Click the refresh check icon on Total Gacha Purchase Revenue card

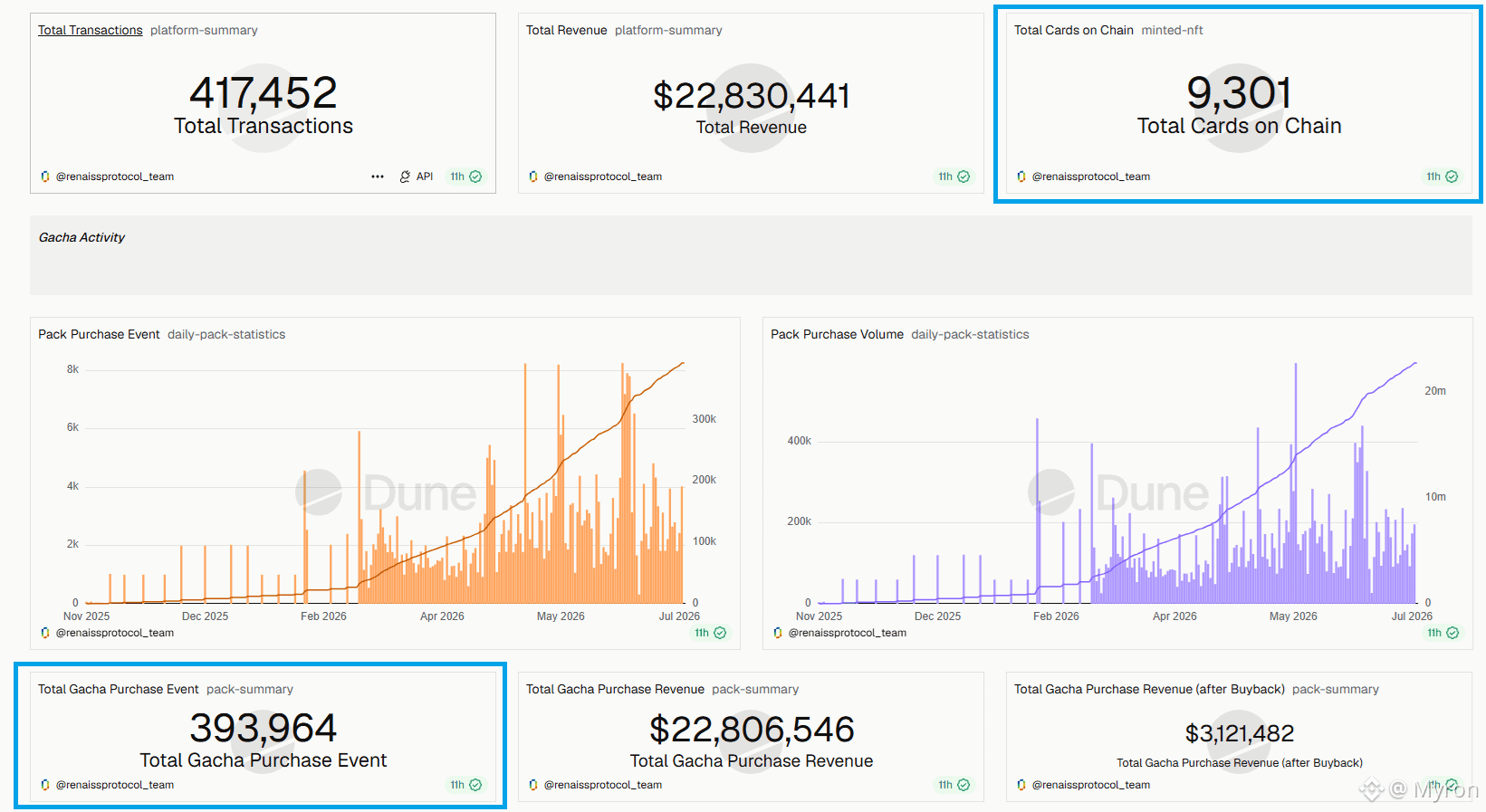964,785
